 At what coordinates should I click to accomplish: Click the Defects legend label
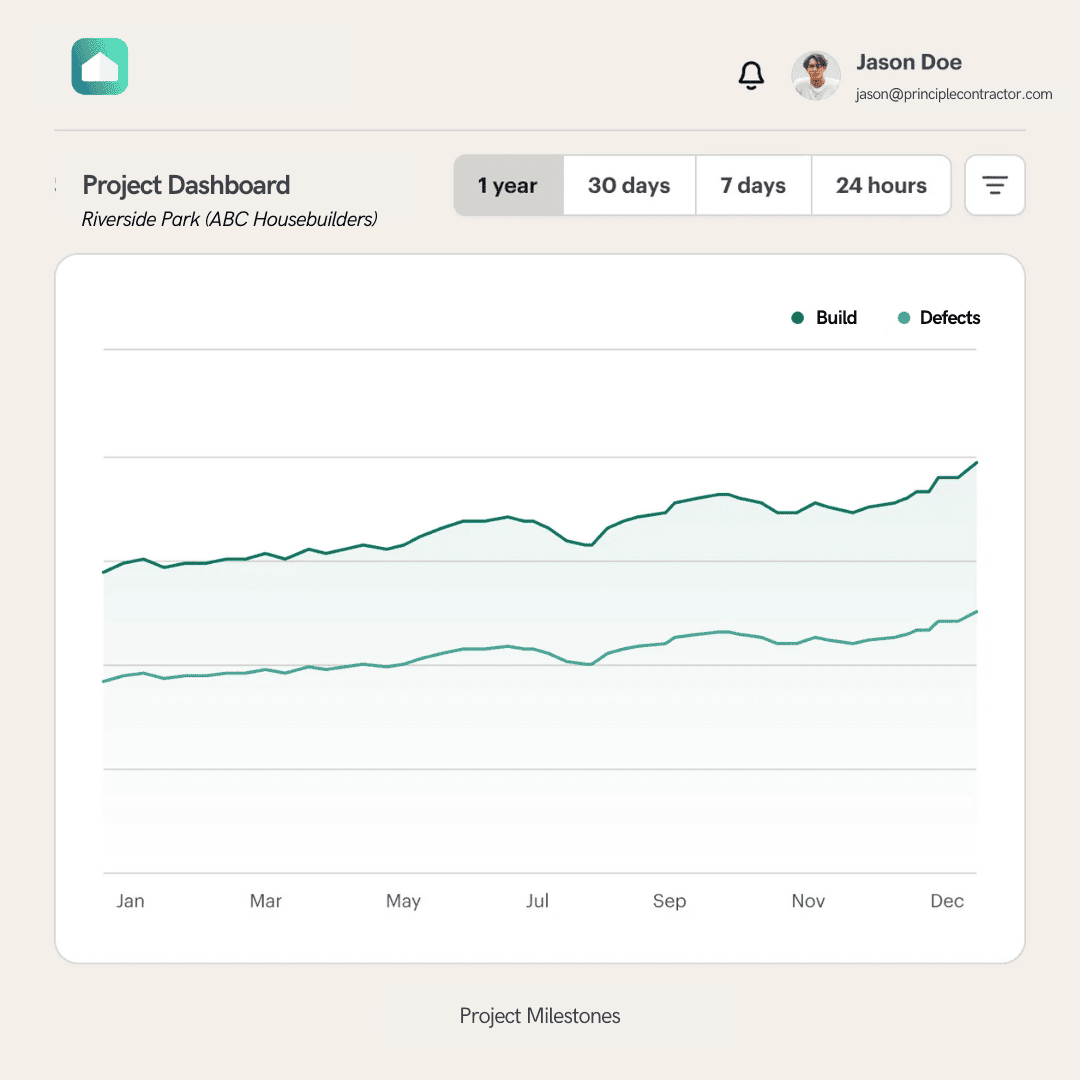point(950,318)
